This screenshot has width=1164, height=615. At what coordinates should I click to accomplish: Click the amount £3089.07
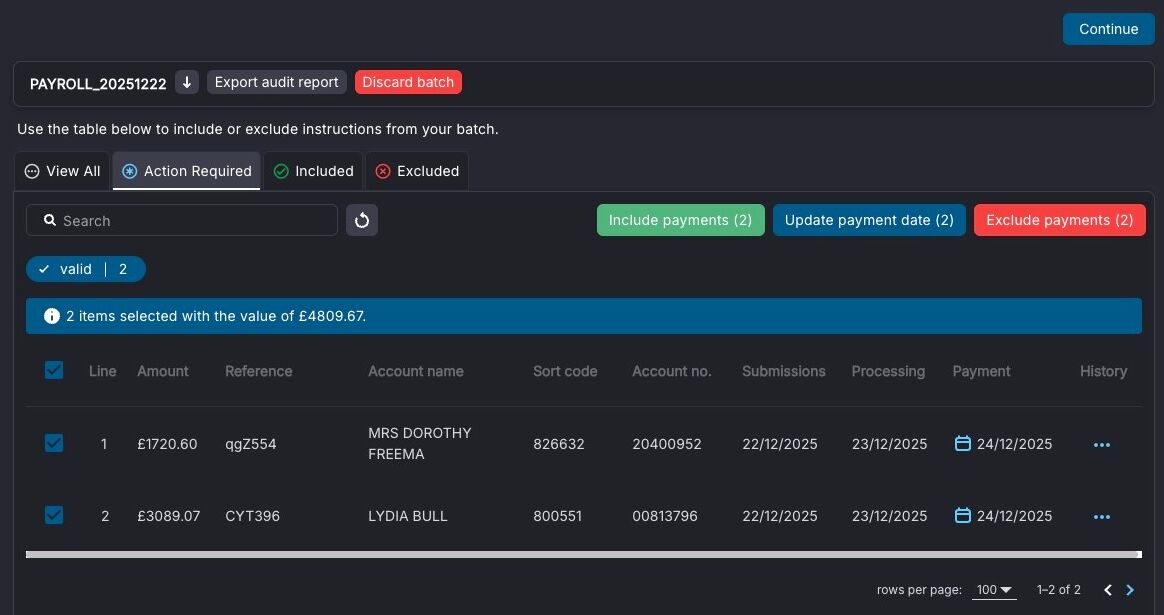pyautogui.click(x=169, y=516)
